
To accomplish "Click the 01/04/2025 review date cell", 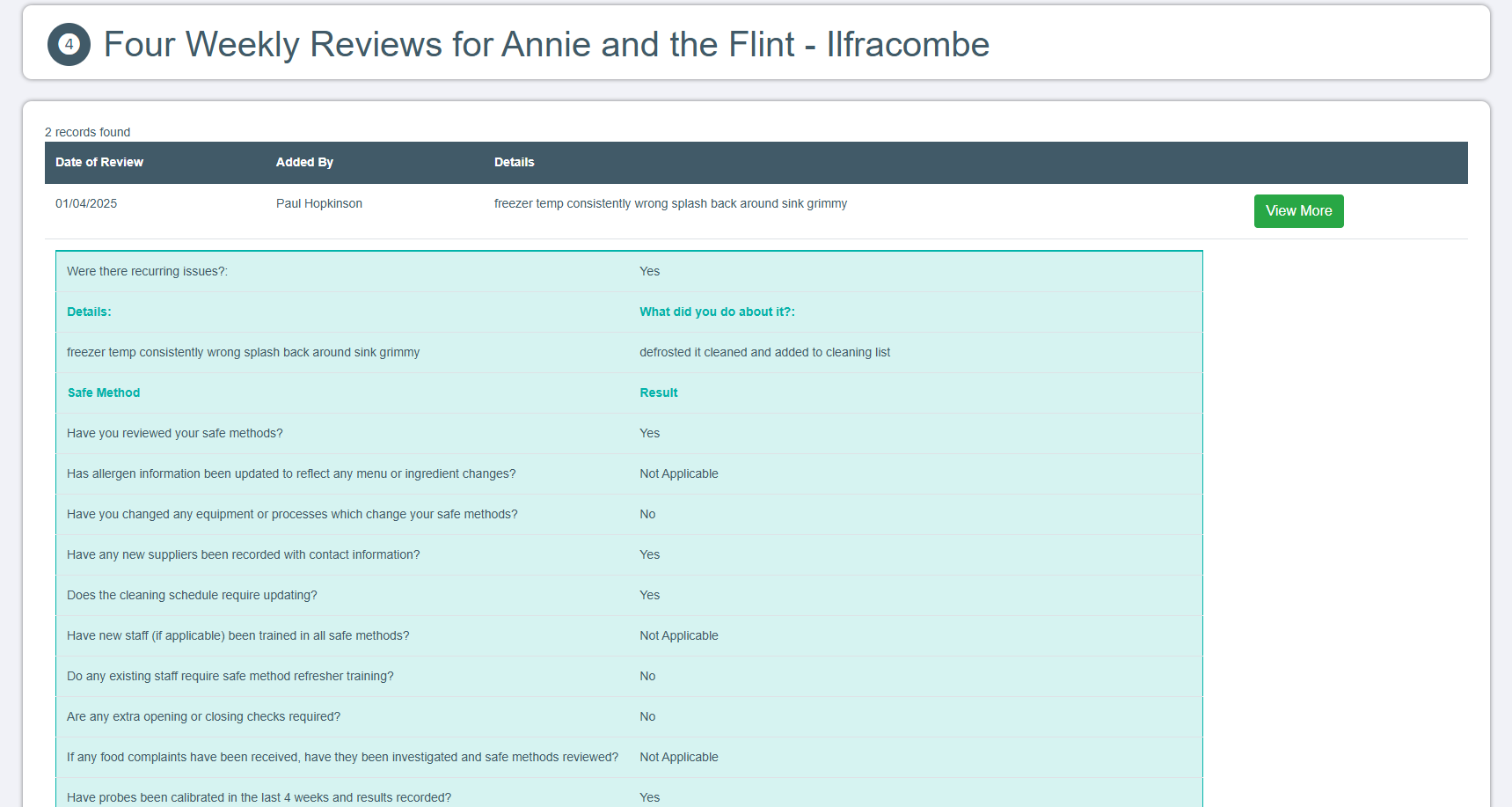I will 86,203.
